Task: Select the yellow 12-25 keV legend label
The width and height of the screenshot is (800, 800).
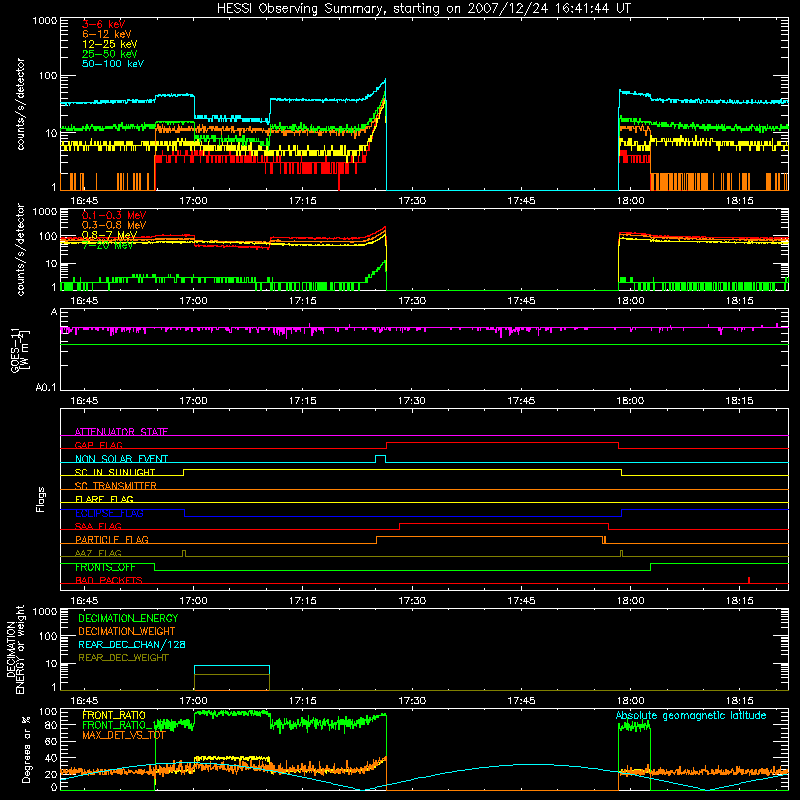Action: click(110, 44)
